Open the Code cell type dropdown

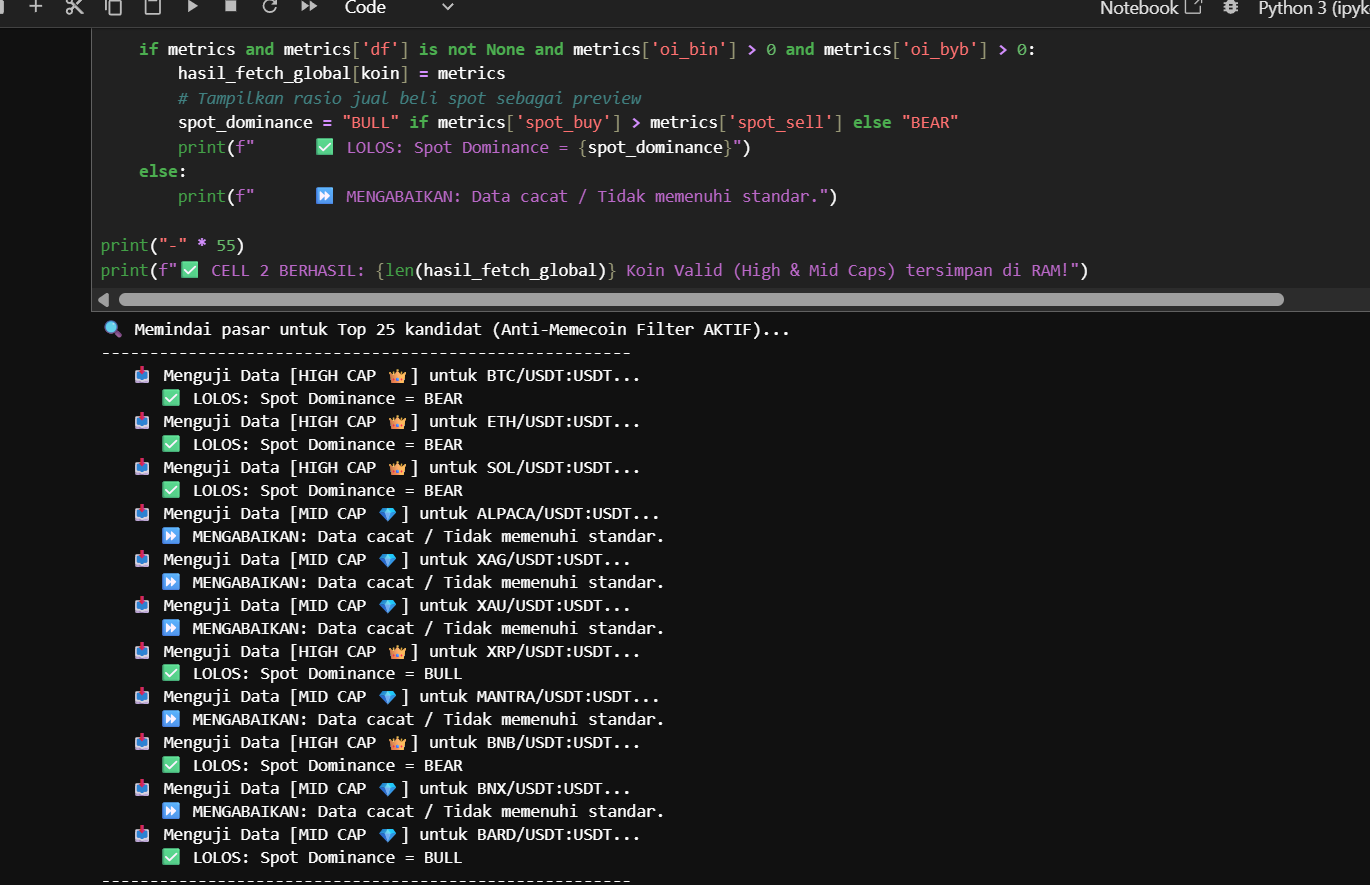click(x=398, y=8)
